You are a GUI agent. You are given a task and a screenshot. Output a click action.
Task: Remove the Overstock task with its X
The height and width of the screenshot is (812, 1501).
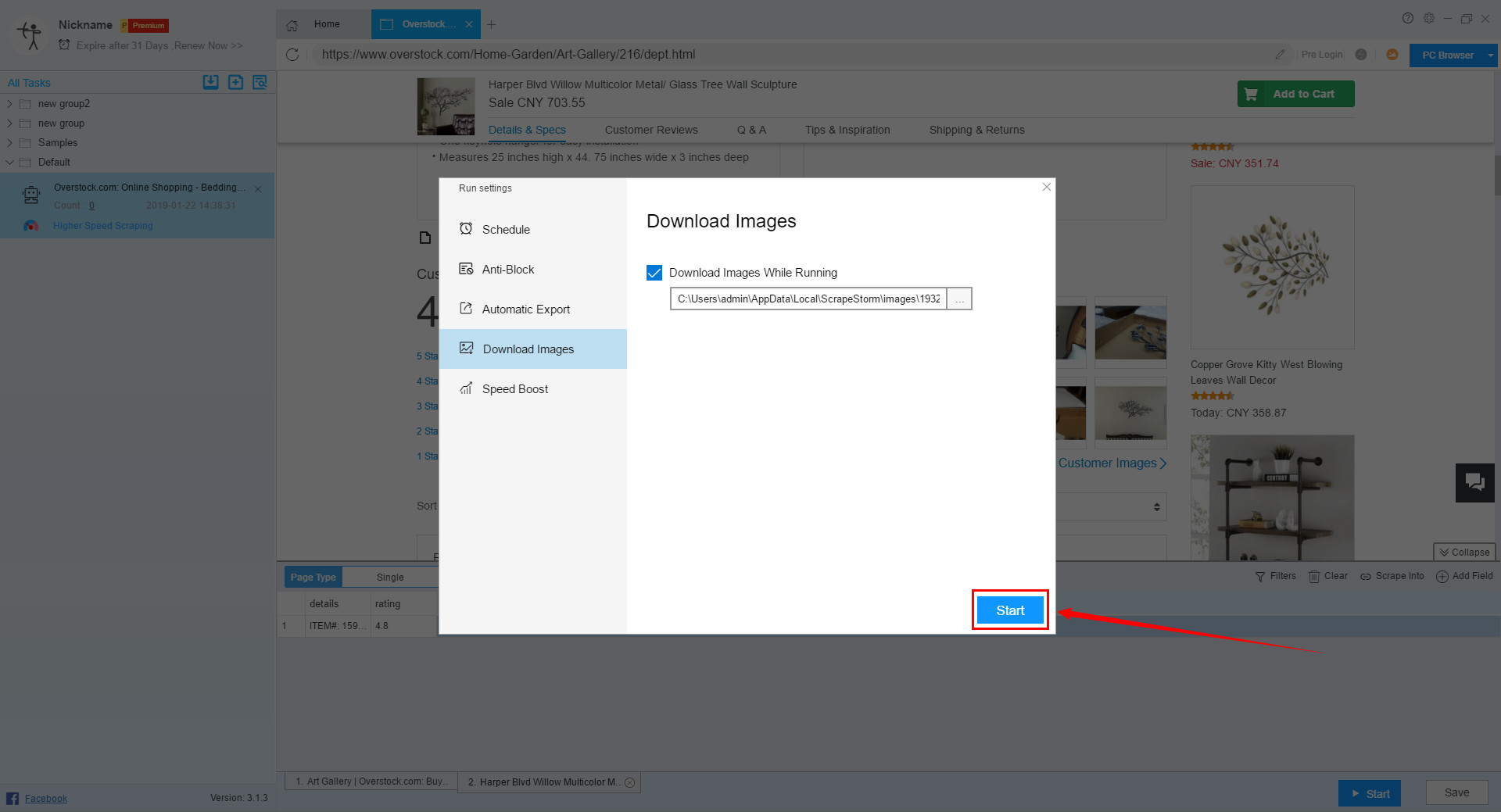click(258, 189)
